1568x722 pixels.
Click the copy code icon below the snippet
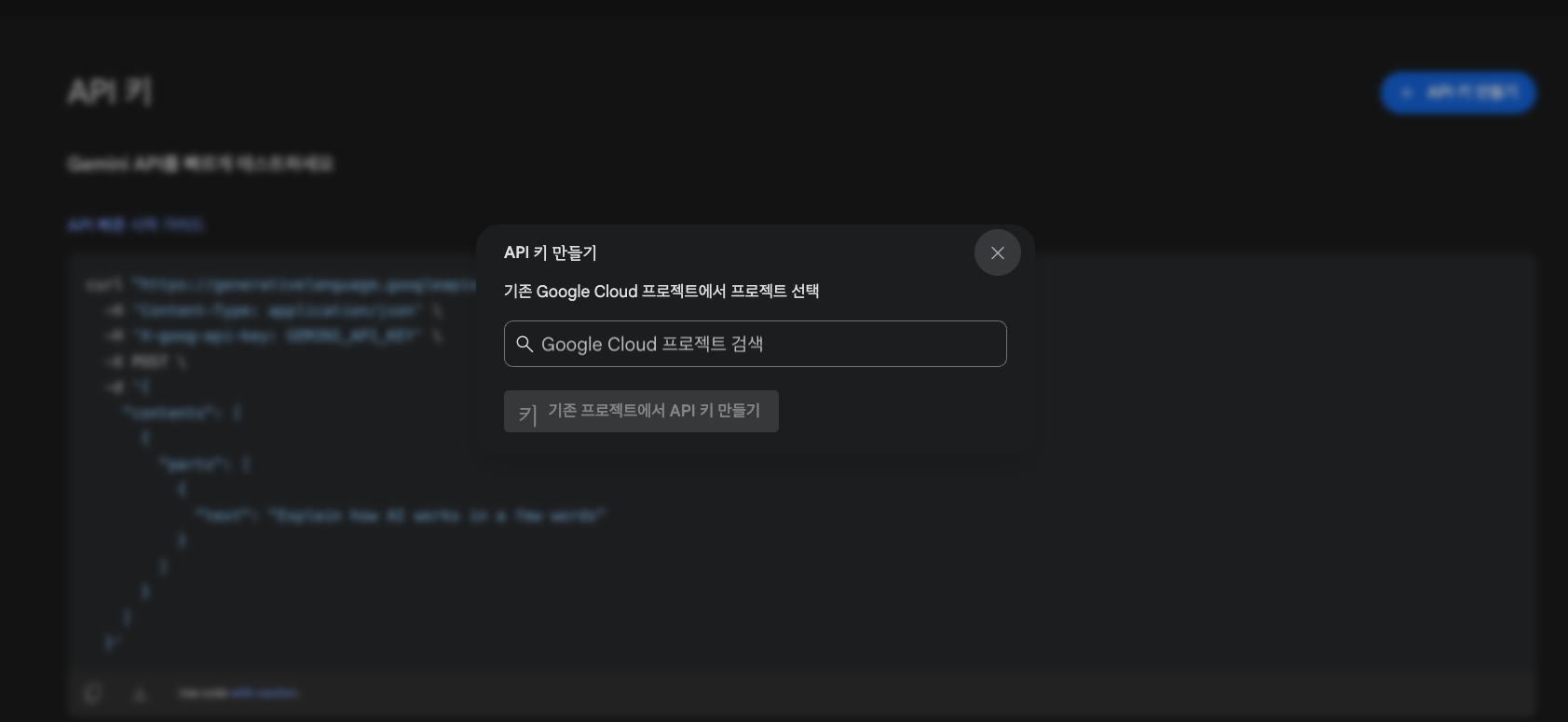coord(92,693)
